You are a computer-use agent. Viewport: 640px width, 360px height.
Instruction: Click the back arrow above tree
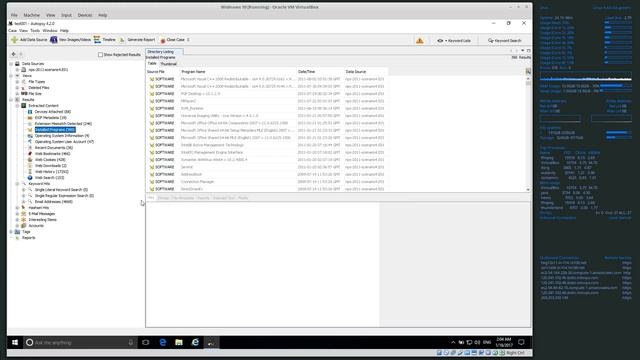[x=13, y=54]
